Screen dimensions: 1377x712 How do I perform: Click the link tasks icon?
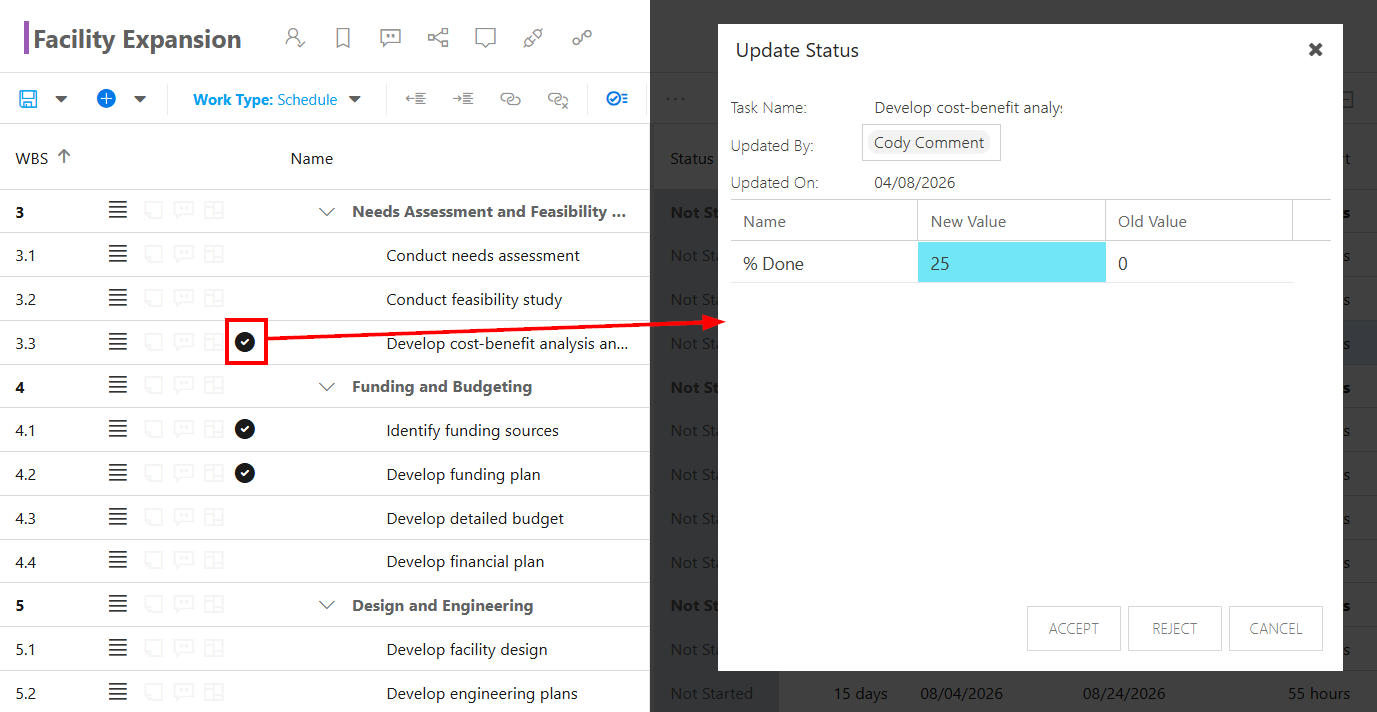[x=510, y=99]
